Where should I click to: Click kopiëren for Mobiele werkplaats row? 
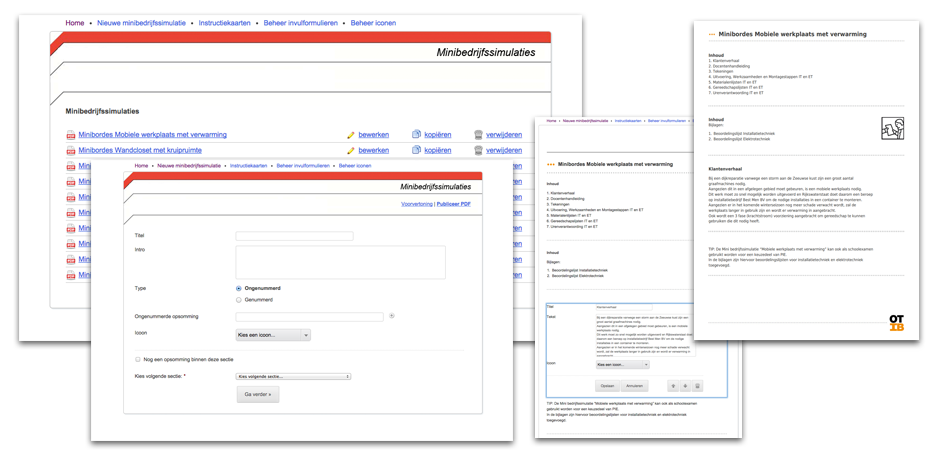(438, 135)
